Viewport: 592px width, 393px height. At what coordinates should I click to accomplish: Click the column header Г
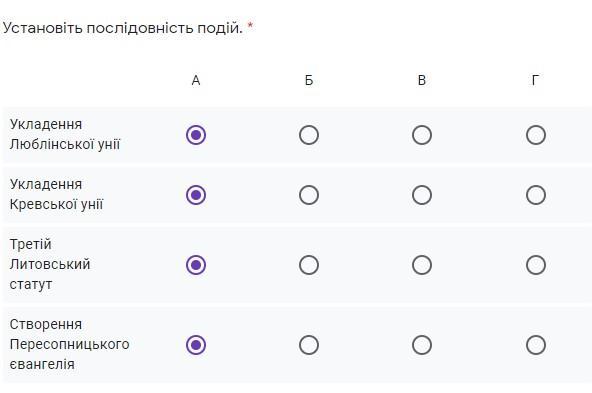point(535,80)
